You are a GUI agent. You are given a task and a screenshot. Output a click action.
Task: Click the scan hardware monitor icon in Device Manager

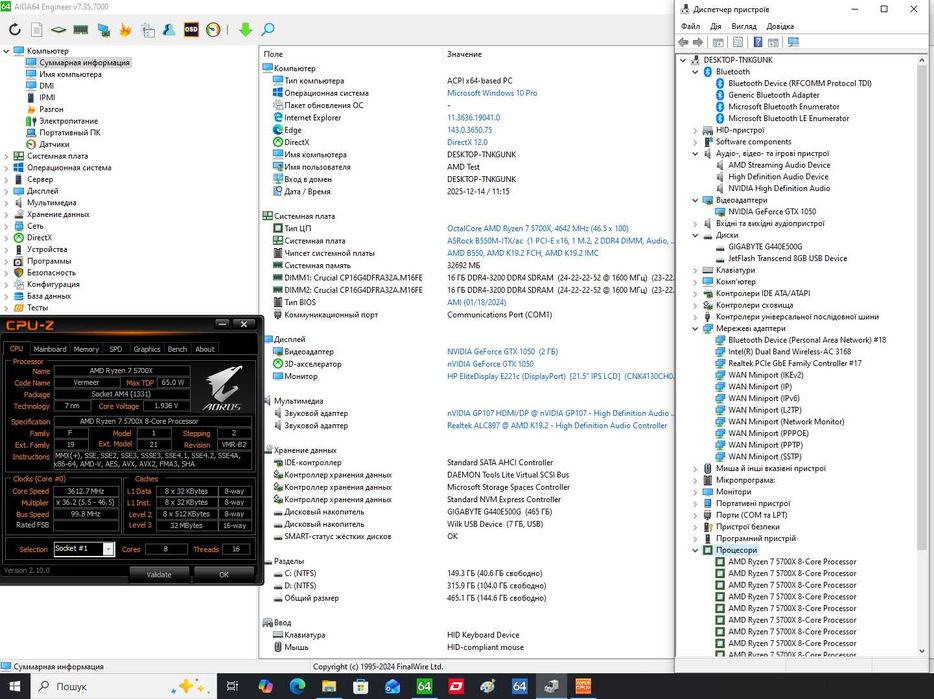coord(793,42)
